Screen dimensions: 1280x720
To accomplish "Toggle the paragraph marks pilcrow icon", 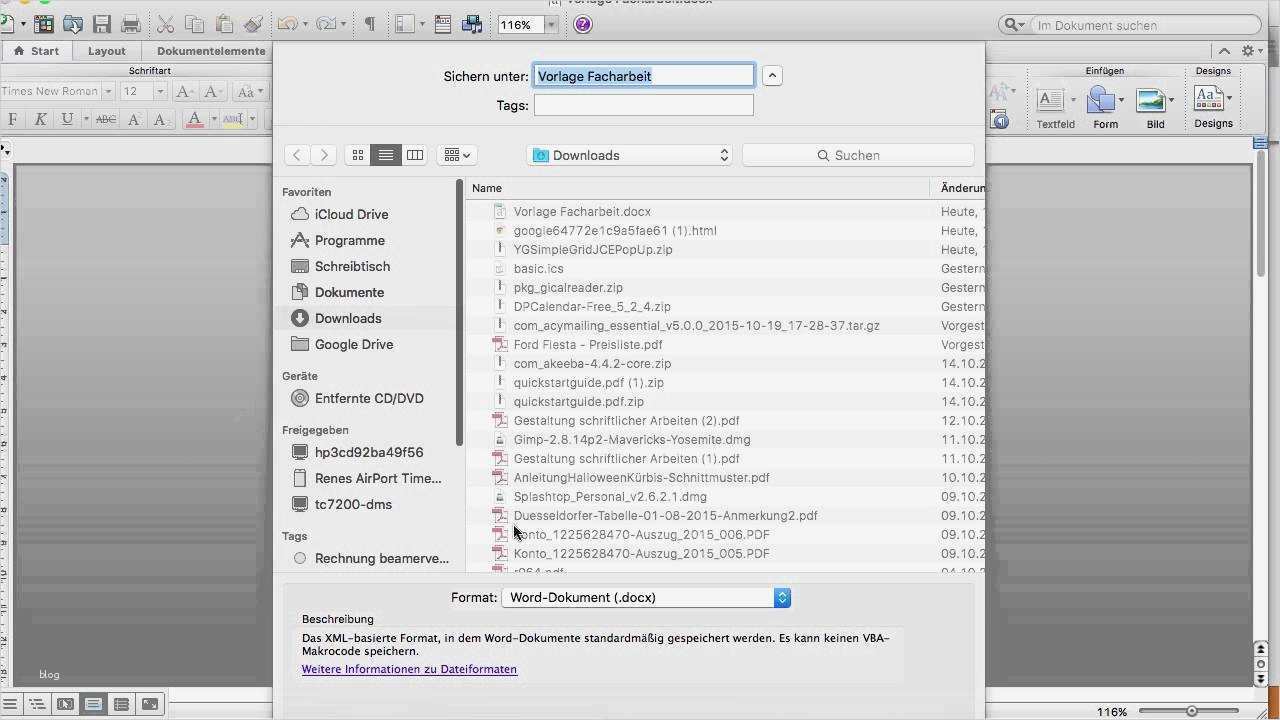I will pos(369,24).
